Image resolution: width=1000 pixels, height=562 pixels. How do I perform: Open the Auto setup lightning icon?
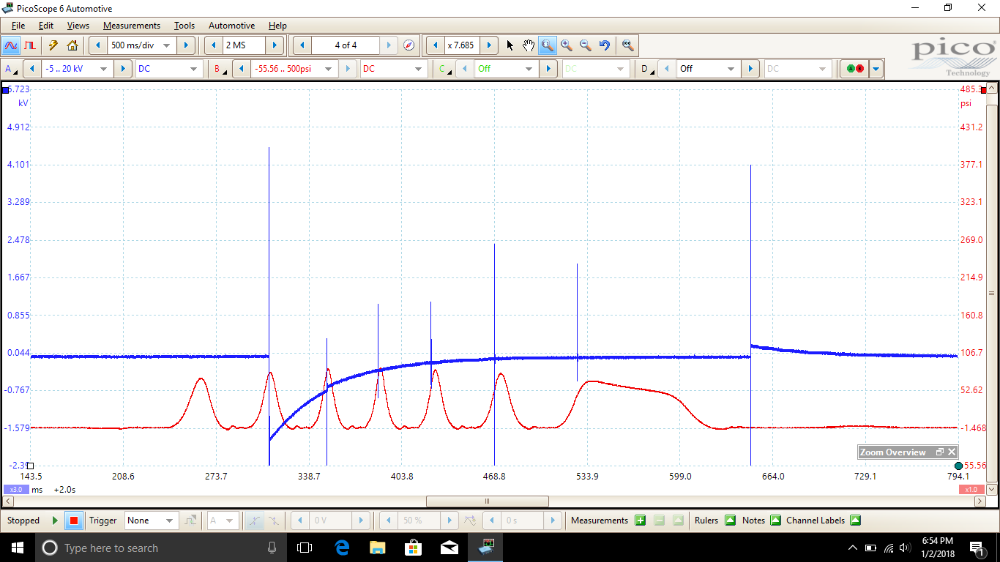[53, 45]
